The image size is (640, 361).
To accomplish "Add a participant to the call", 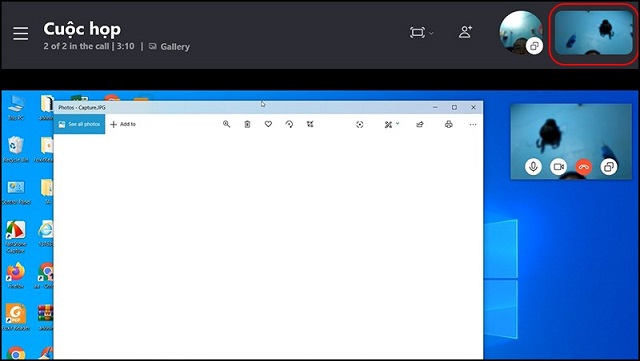I will [x=465, y=32].
